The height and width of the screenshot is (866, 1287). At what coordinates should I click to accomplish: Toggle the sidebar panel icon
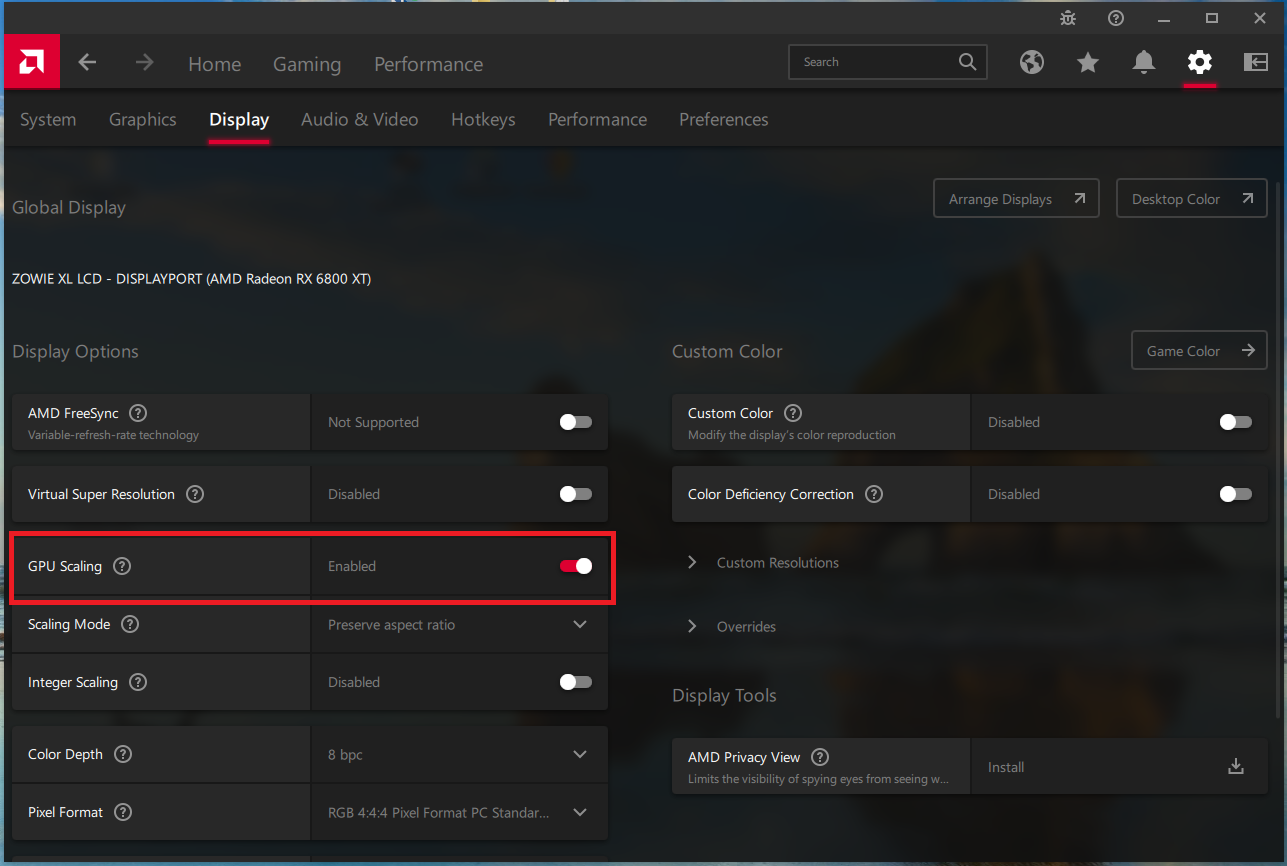point(1256,63)
